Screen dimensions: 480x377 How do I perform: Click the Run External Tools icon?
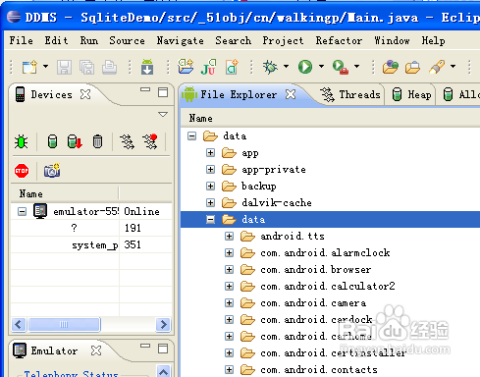[341, 67]
